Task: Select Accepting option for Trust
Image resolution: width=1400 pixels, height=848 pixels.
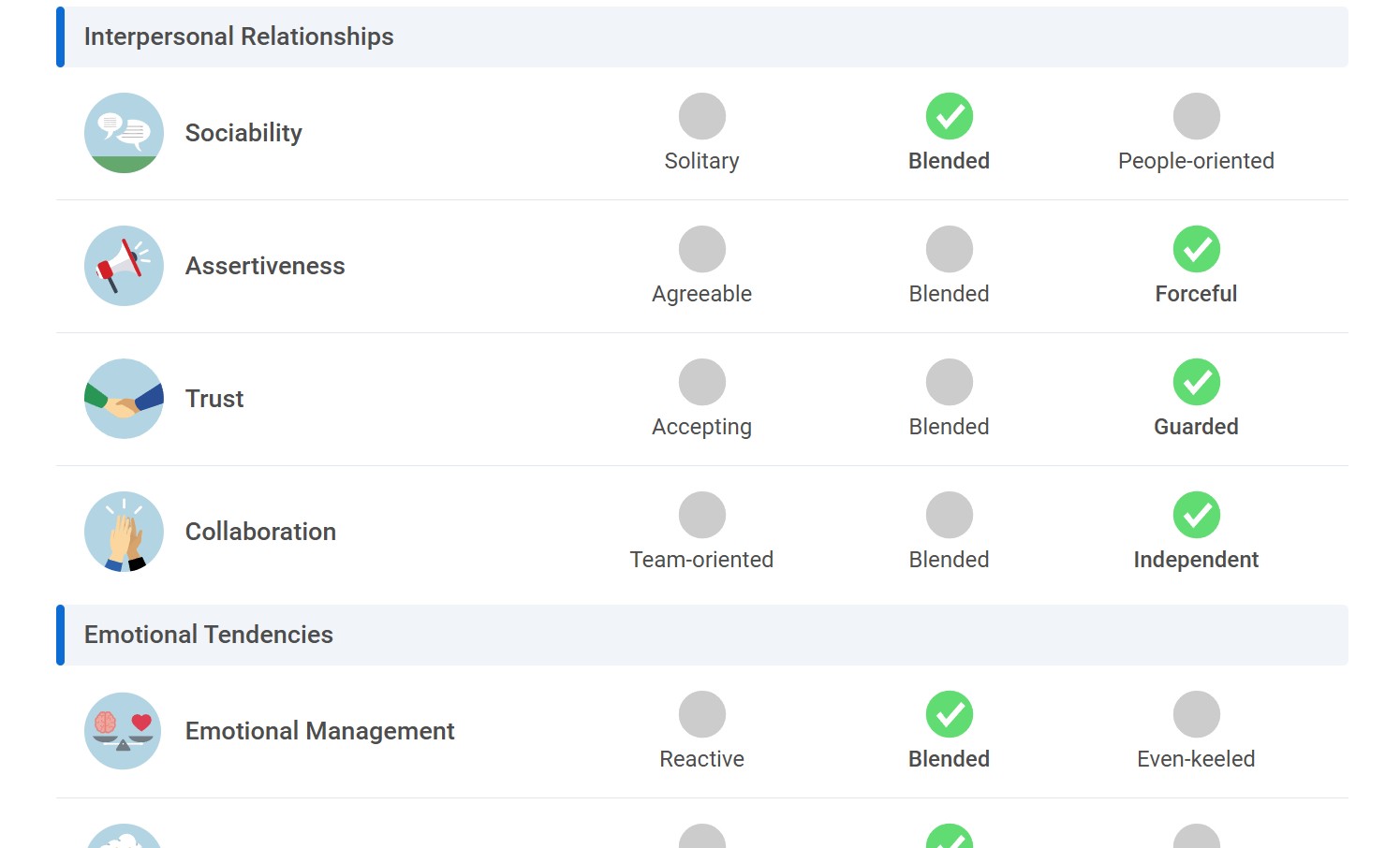Action: 701,382
